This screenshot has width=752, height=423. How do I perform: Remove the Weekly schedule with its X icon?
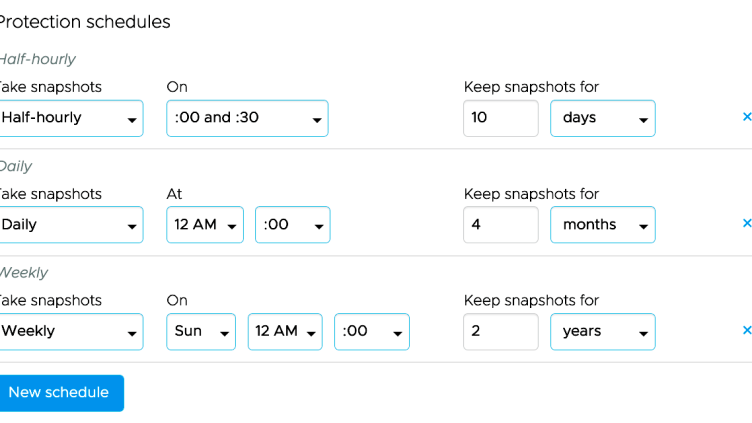tap(746, 330)
